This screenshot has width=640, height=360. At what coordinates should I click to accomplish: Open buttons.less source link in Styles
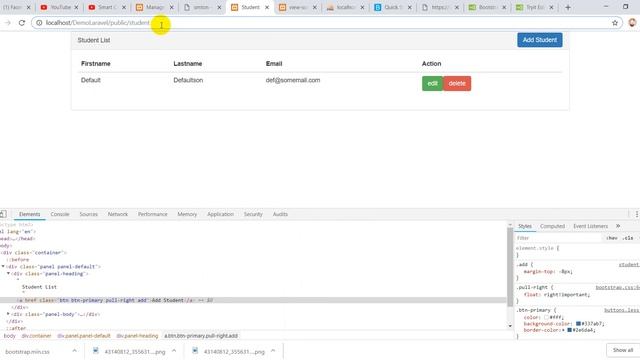point(621,310)
